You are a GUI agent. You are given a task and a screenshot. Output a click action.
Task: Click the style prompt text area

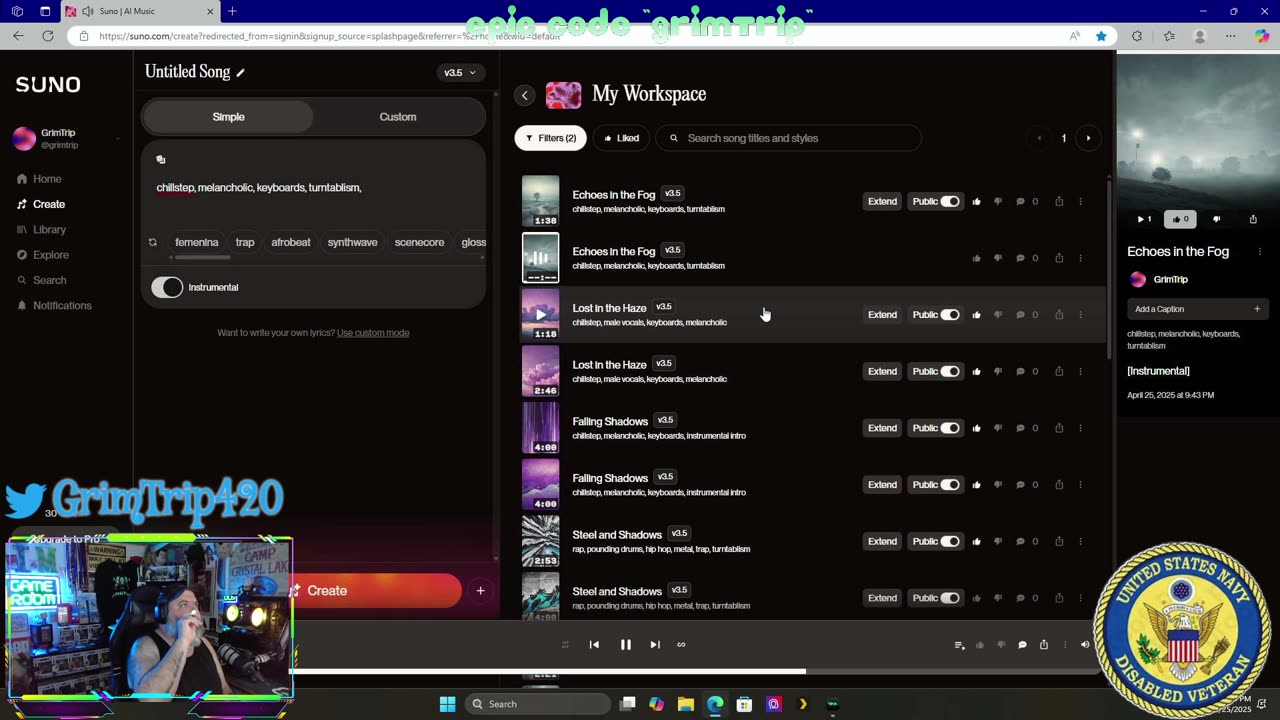coord(315,198)
